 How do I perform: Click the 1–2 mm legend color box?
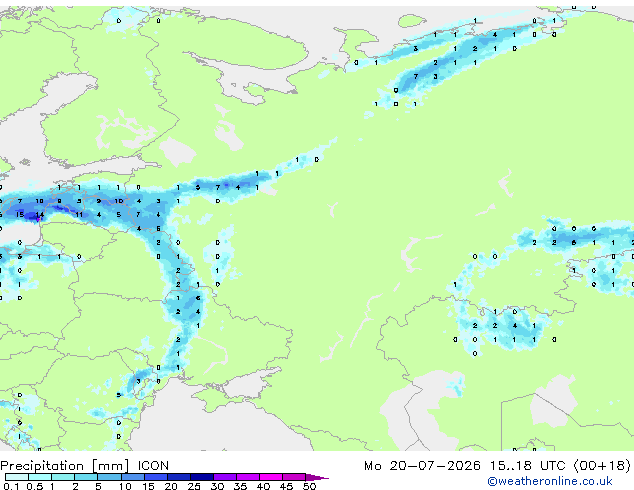63,477
